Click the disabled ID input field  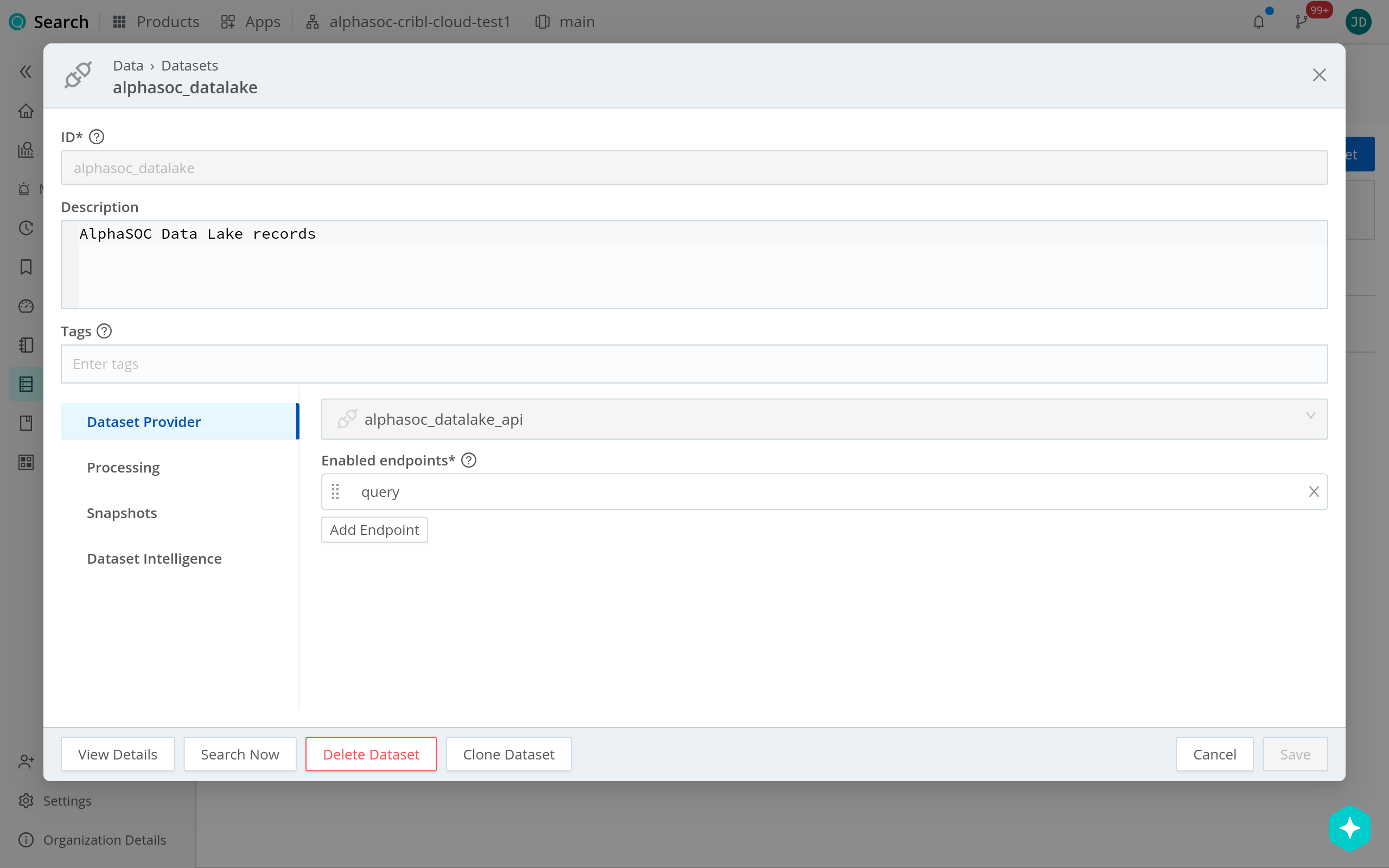coord(694,168)
